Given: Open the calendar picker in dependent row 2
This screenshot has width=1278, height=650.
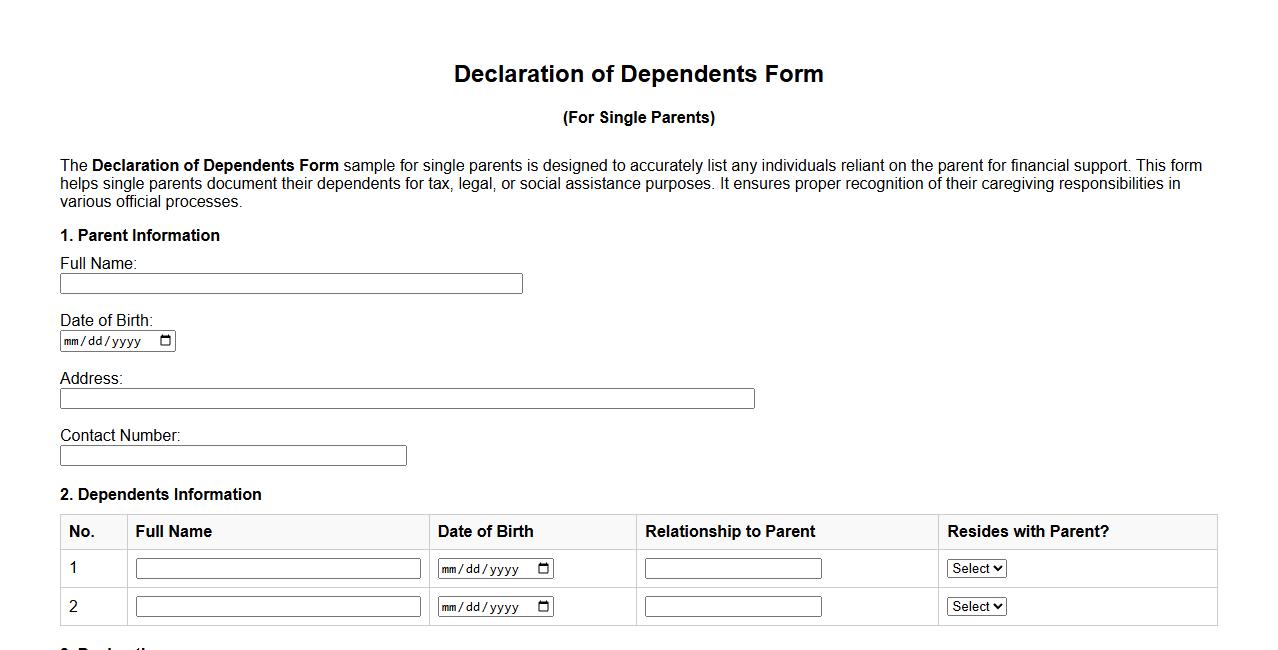Looking at the screenshot, I should (543, 606).
